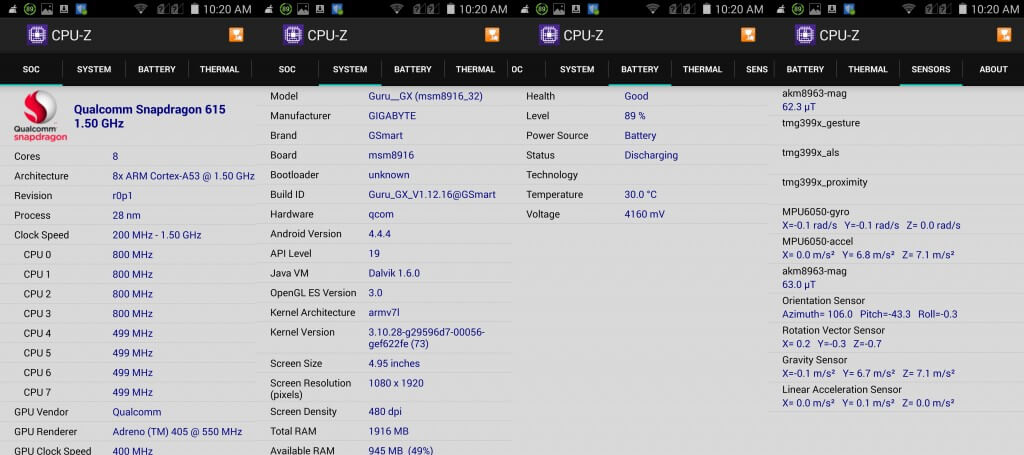1024x455 pixels.
Task: Click the CPU 3 row
Action: click(x=128, y=313)
